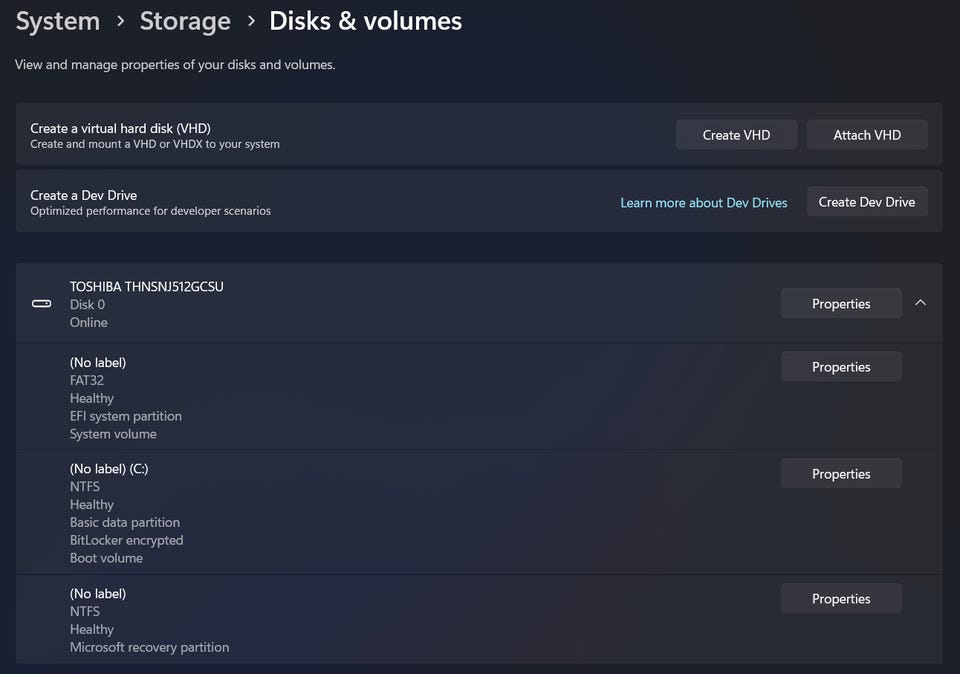Image resolution: width=960 pixels, height=674 pixels.
Task: Click the Create a virtual hard disk (VHD) title
Action: [121, 129]
